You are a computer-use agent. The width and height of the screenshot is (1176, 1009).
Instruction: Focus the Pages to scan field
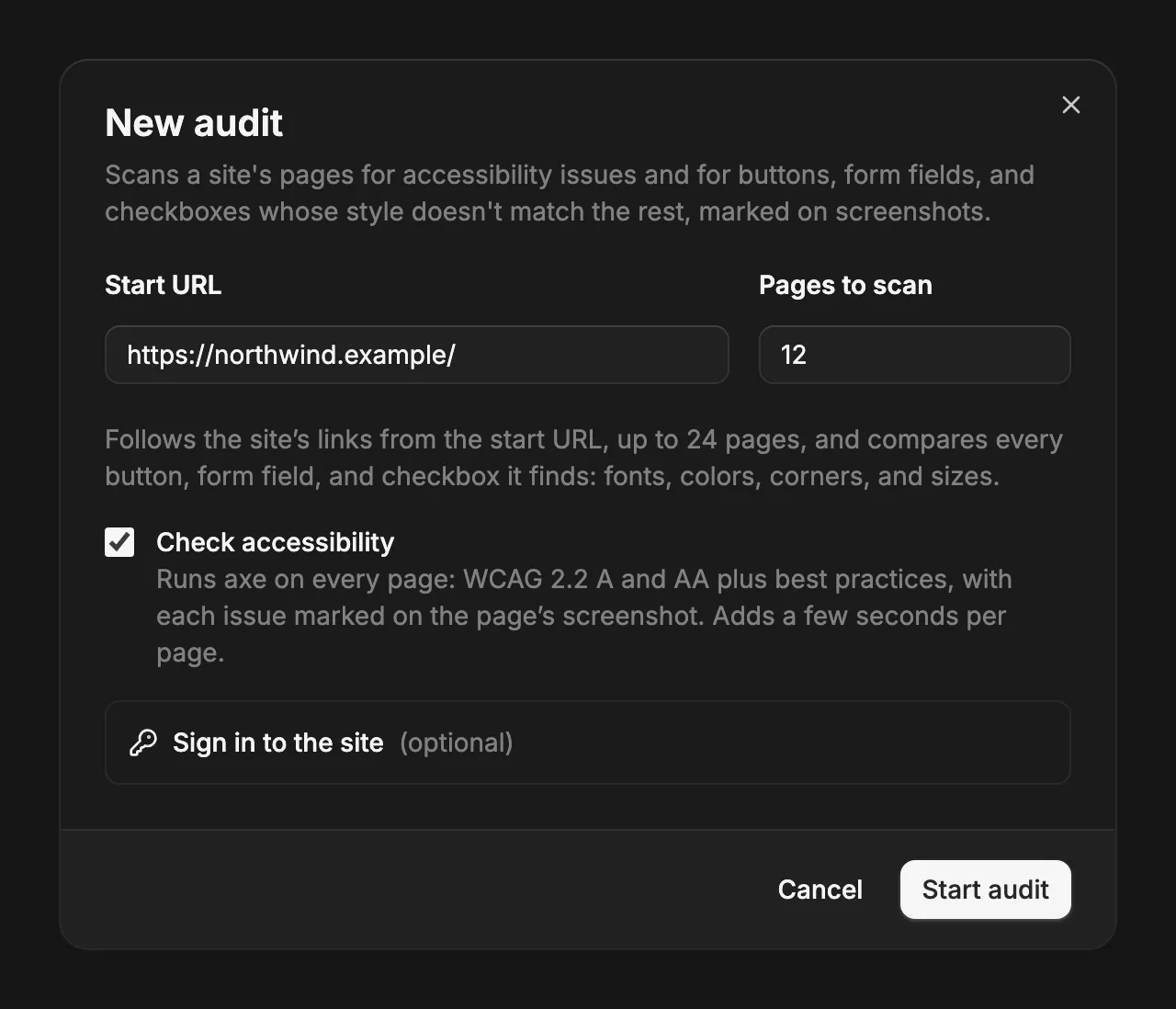[x=914, y=355]
